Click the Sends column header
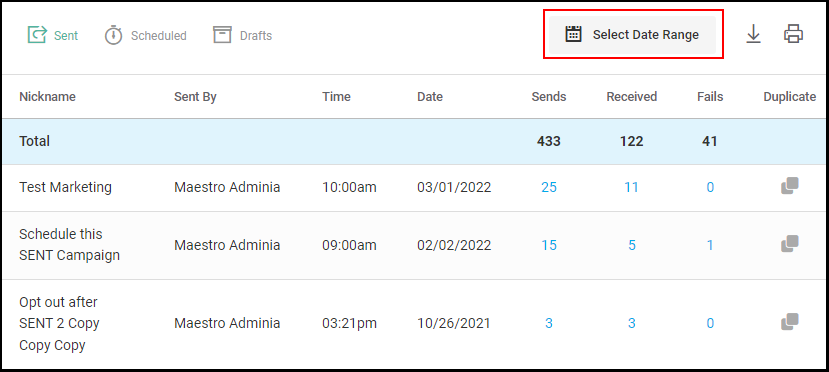The image size is (829, 372). (549, 97)
